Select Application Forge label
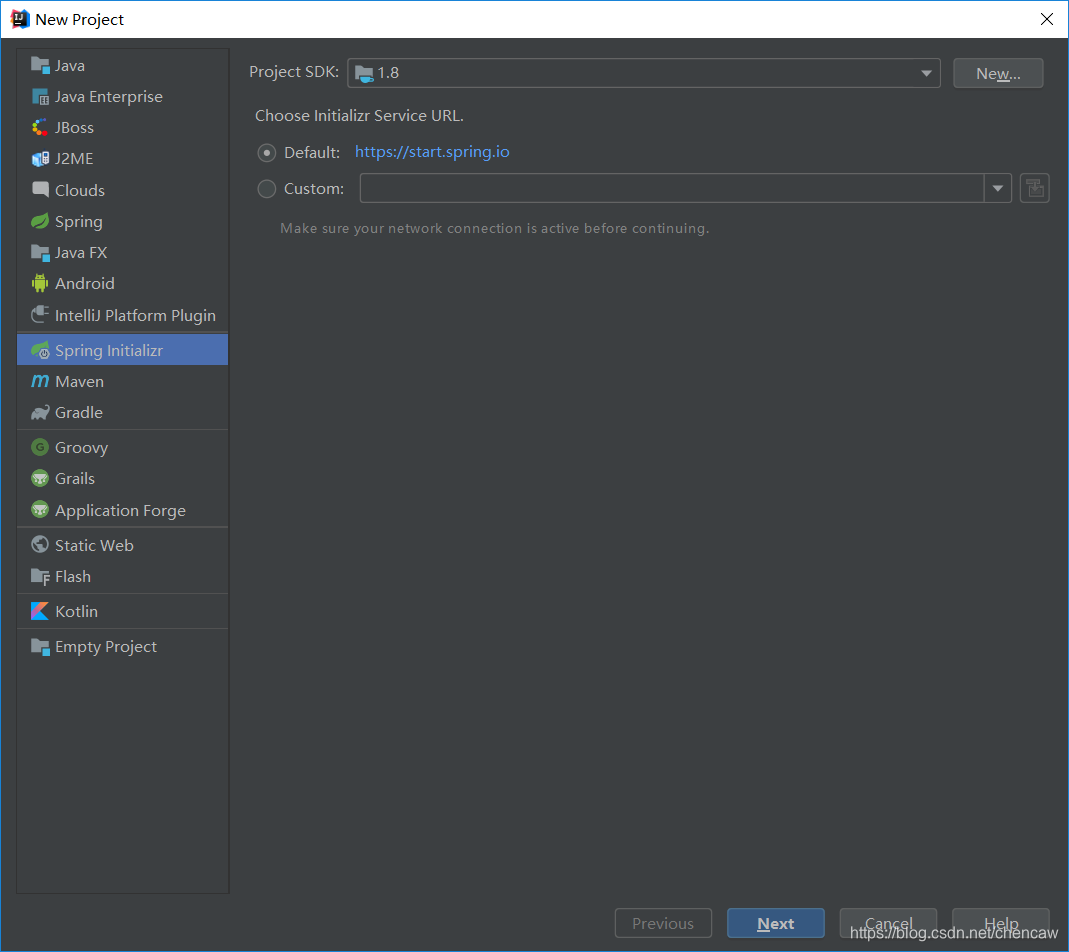1069x952 pixels. (x=120, y=510)
